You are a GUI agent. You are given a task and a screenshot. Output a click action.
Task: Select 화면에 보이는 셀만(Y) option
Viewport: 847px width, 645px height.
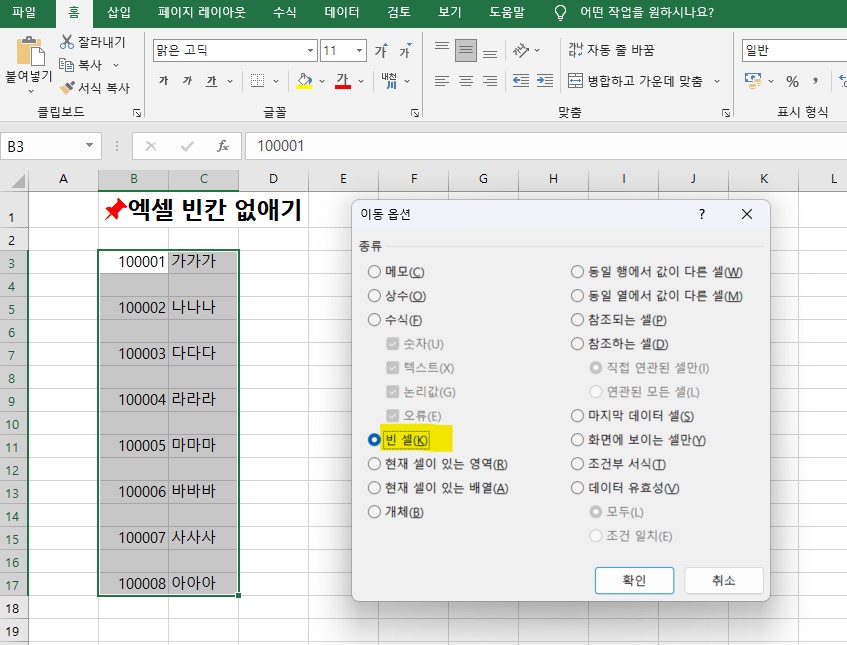click(577, 440)
